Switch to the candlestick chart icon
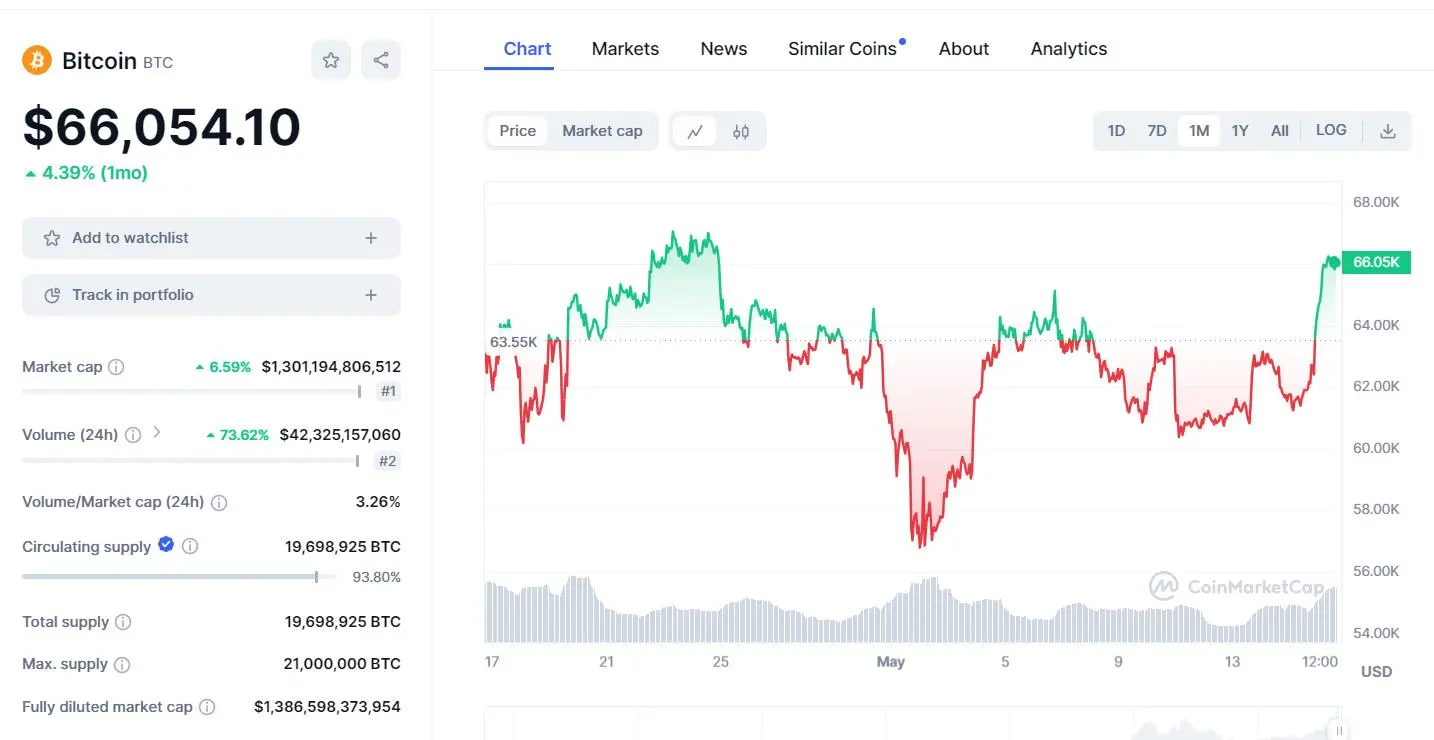Viewport: 1434px width, 740px height. tap(741, 131)
